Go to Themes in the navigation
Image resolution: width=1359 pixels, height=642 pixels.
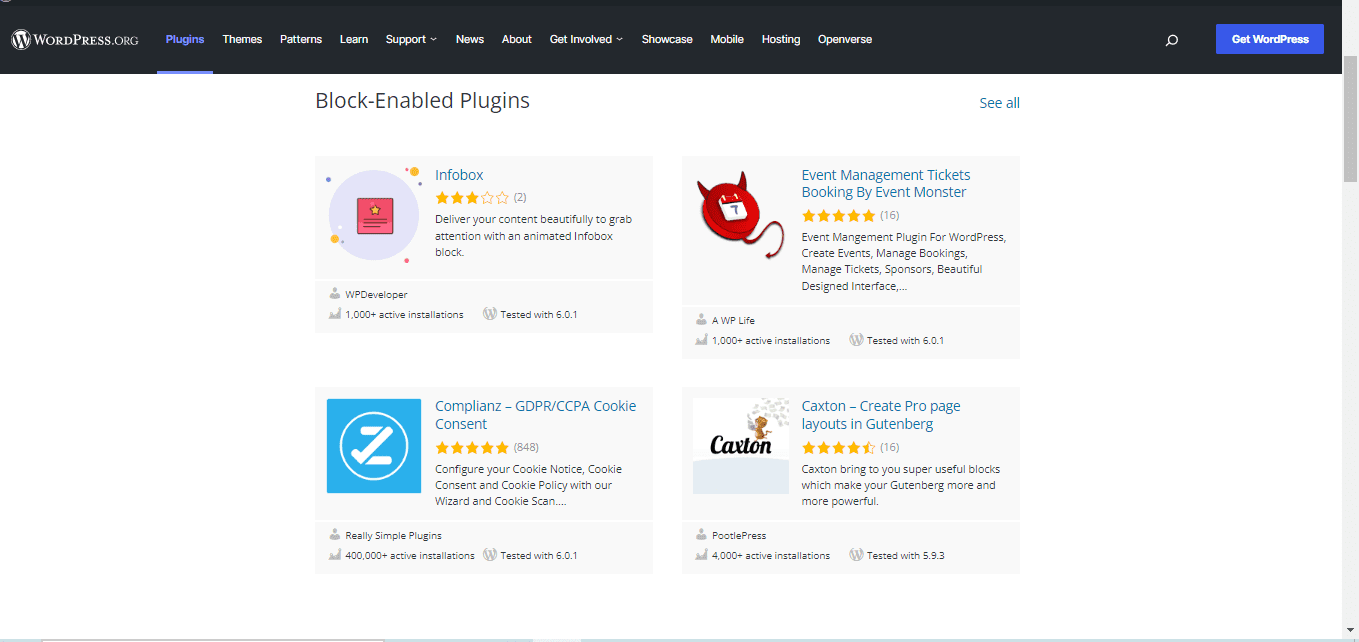(242, 40)
